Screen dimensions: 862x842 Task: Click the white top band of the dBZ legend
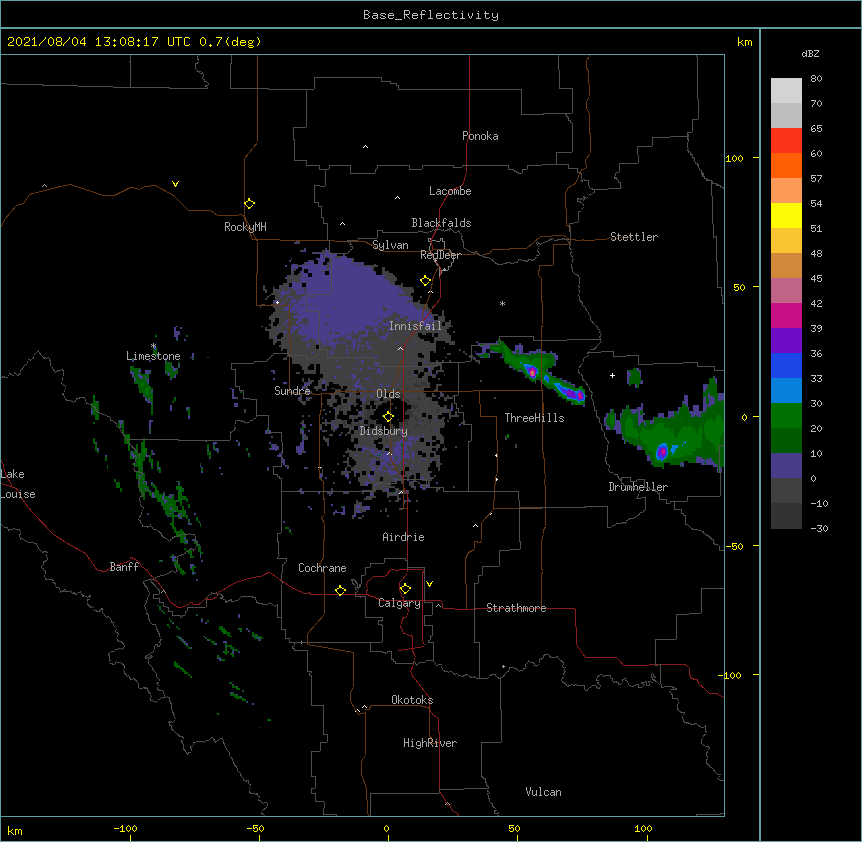[x=786, y=91]
